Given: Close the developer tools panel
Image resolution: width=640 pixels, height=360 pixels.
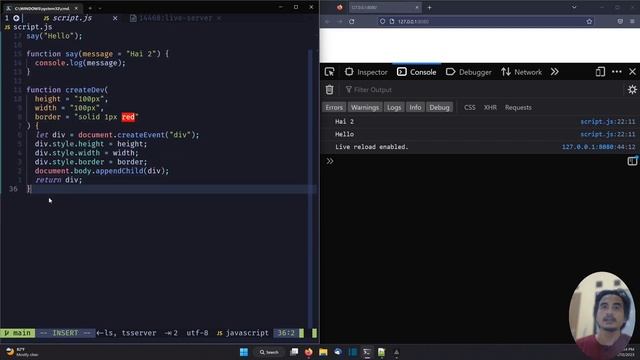Looking at the screenshot, I should 632,72.
